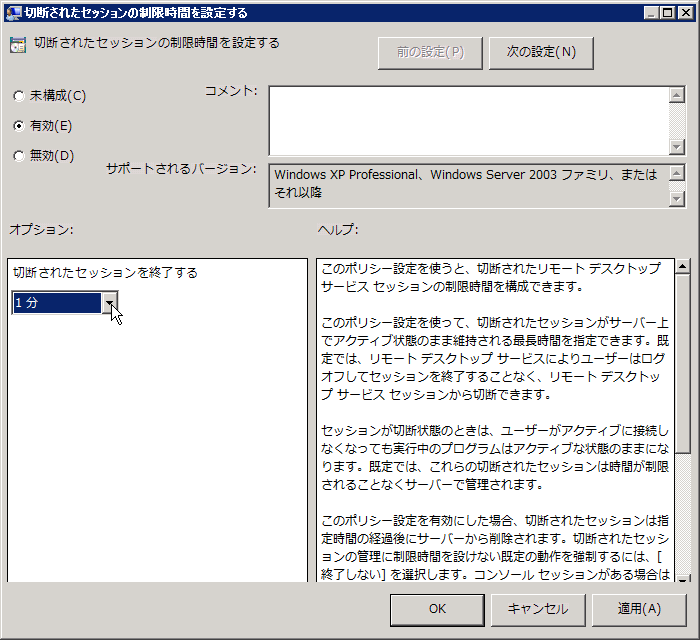
Task: Go to 次の設定(N)
Action: [x=541, y=52]
